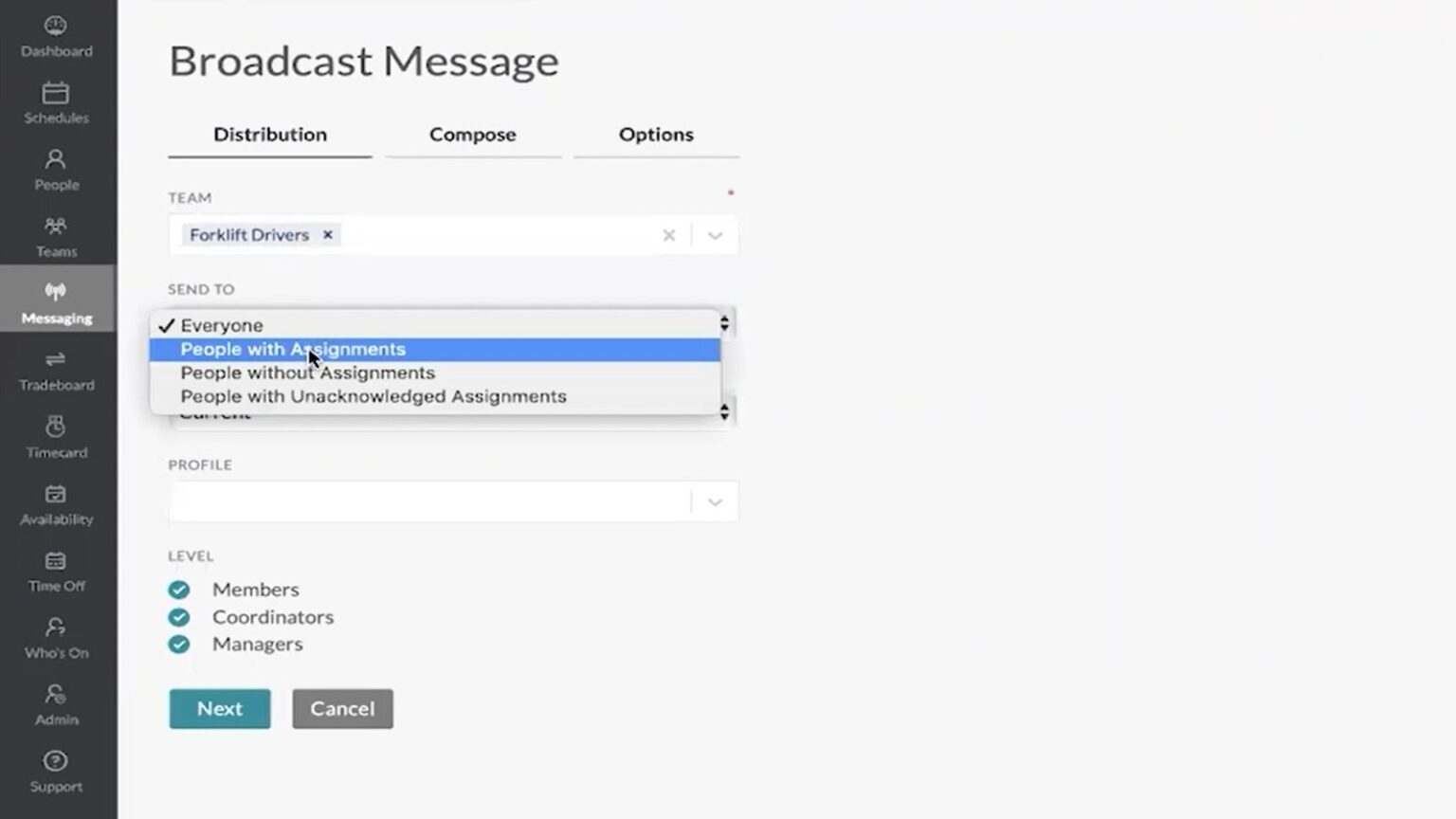The image size is (1456, 819).
Task: Expand the Team dropdown chevron
Action: (715, 235)
